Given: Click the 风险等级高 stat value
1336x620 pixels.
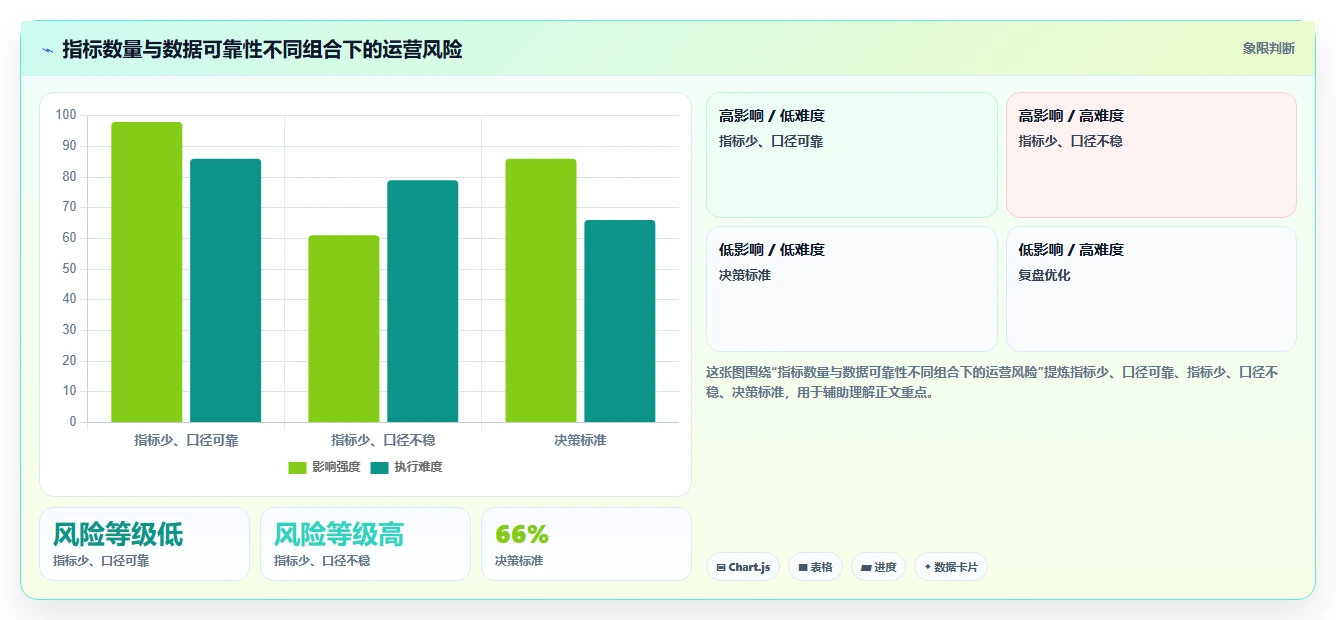Looking at the screenshot, I should point(339,535).
